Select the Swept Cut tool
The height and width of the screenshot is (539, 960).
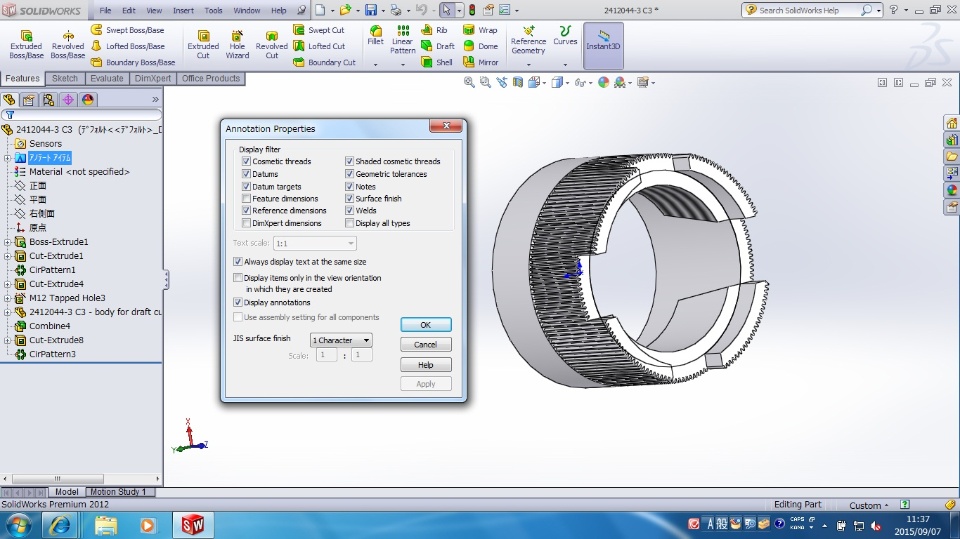click(x=319, y=29)
